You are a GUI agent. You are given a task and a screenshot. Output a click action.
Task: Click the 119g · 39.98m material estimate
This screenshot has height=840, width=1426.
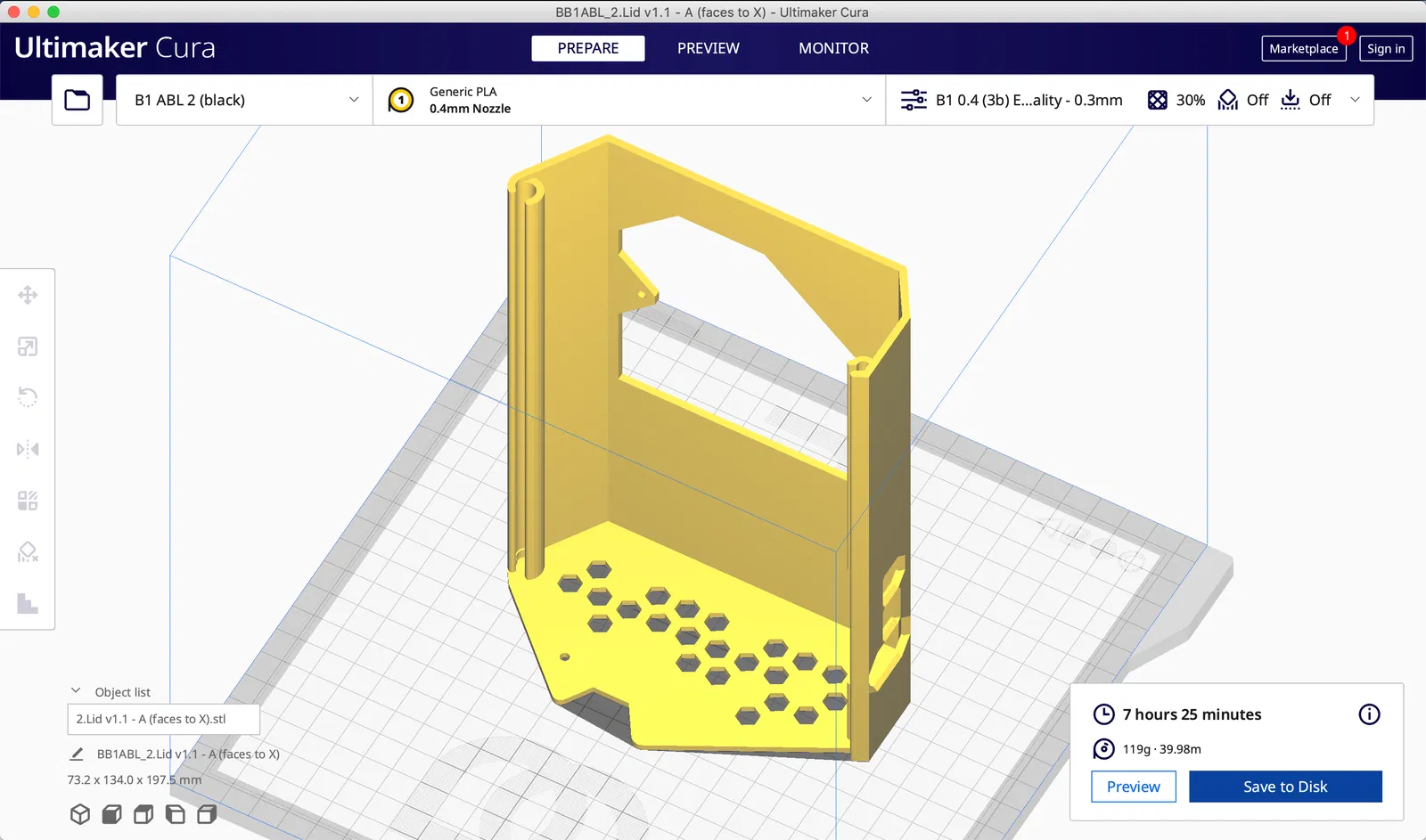coord(1161,749)
